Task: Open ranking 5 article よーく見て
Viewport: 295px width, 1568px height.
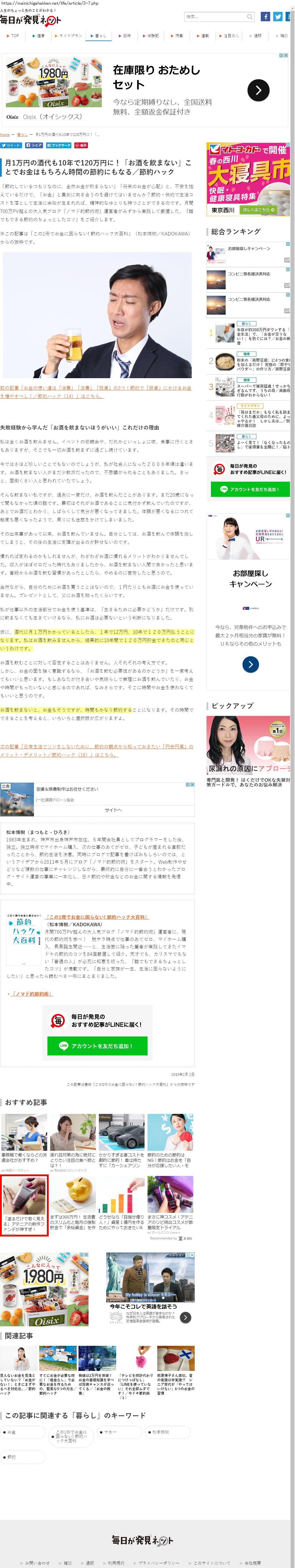Action: pyautogui.click(x=263, y=445)
